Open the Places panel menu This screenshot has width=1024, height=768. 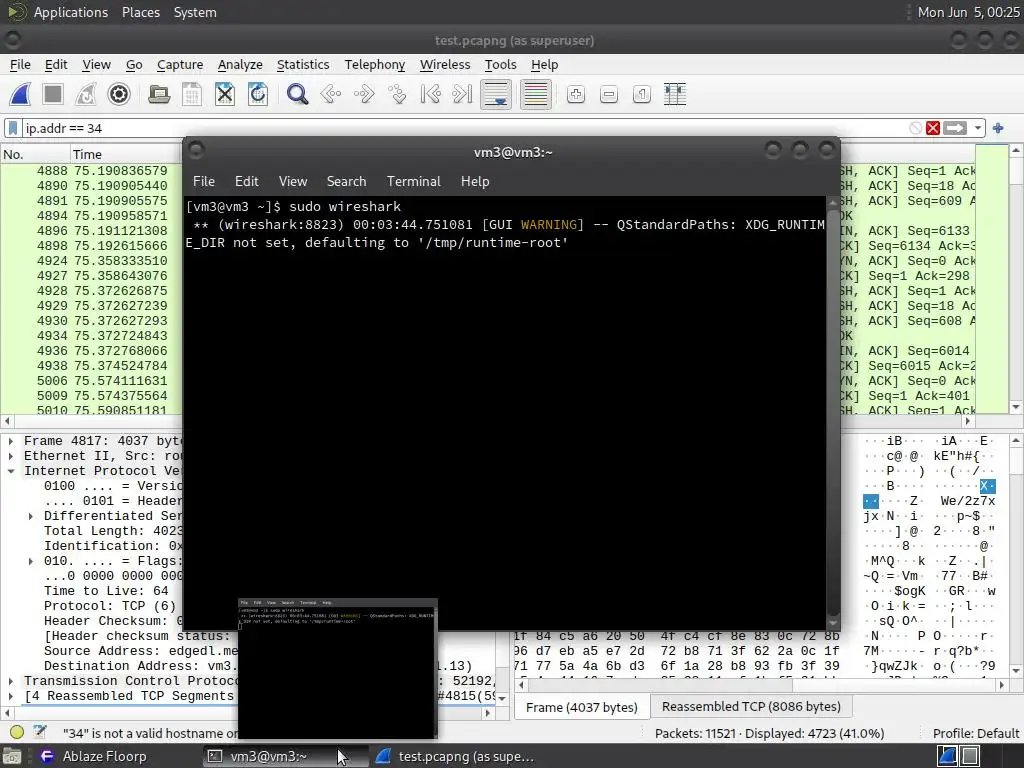click(x=141, y=12)
